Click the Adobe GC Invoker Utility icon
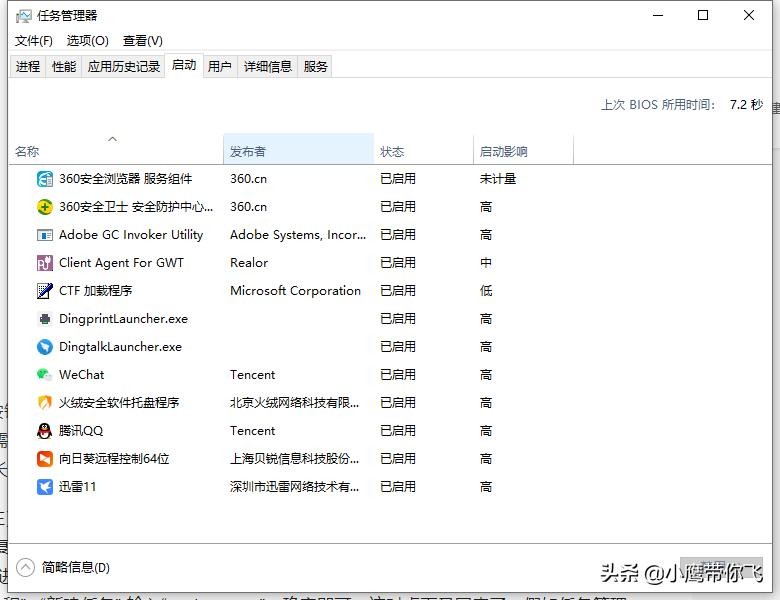This screenshot has height=600, width=780. (44, 235)
